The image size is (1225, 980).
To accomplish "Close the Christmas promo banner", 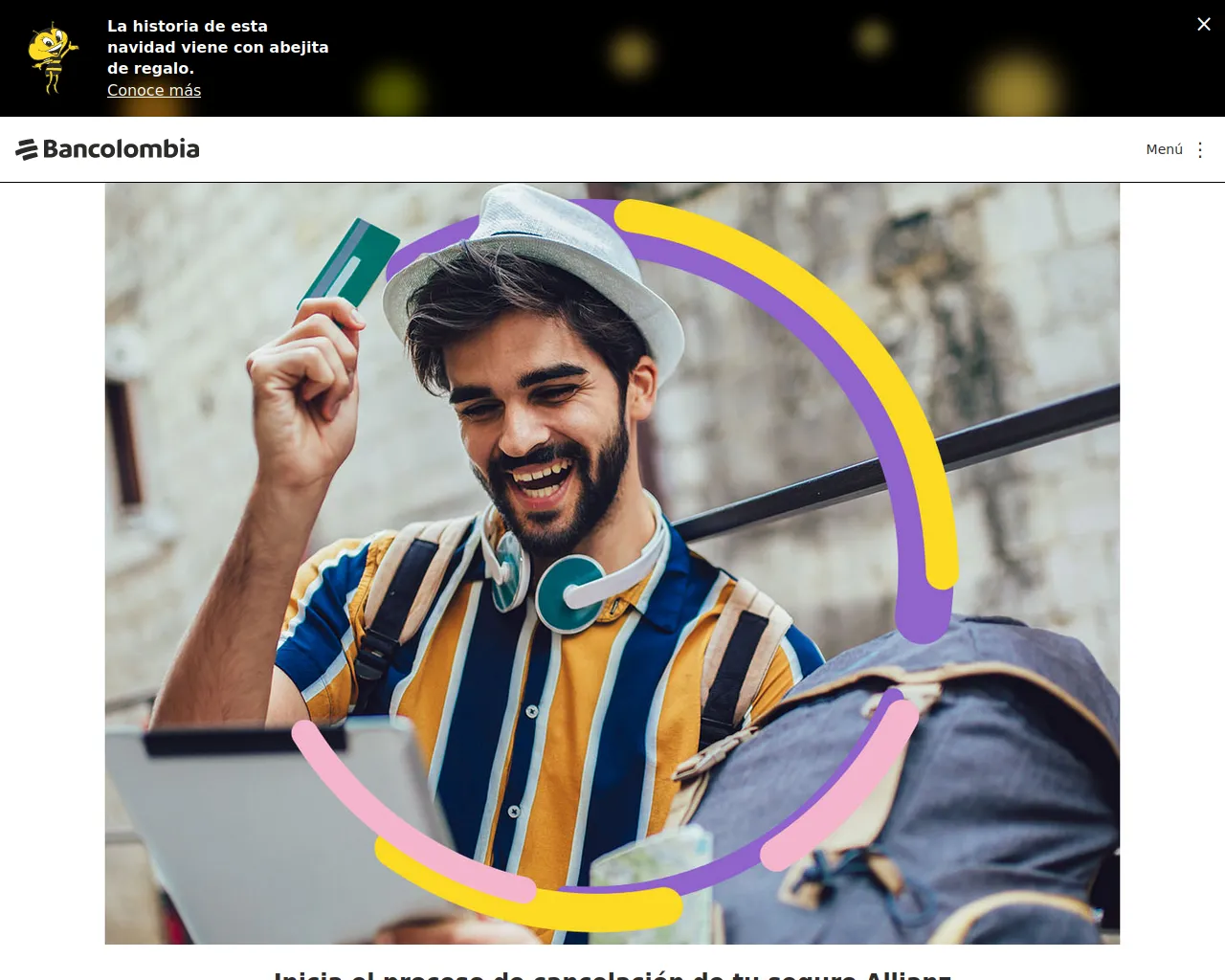I will [1204, 24].
